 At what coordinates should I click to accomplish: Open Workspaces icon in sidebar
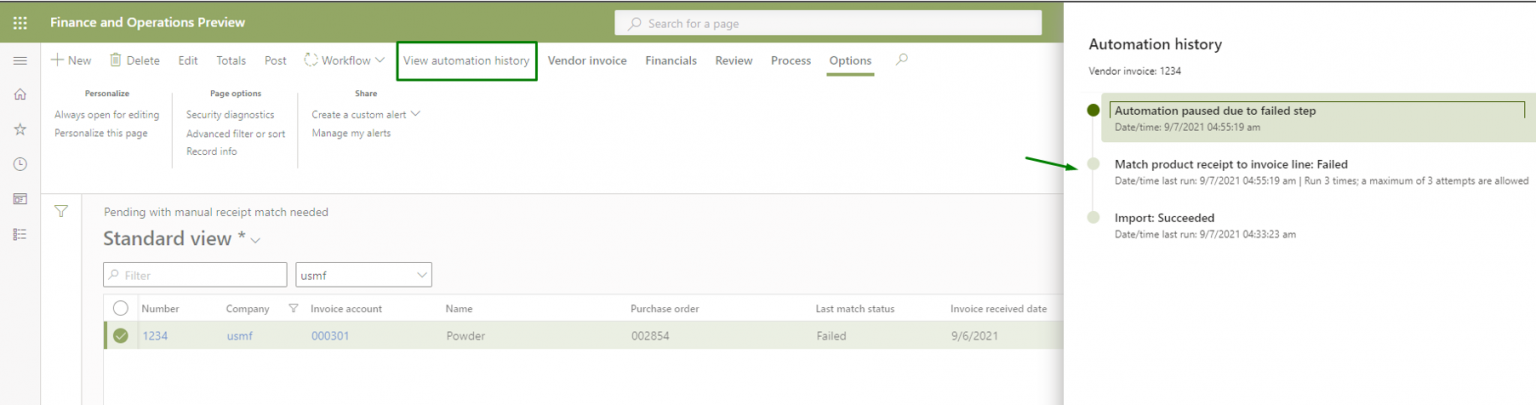point(20,199)
